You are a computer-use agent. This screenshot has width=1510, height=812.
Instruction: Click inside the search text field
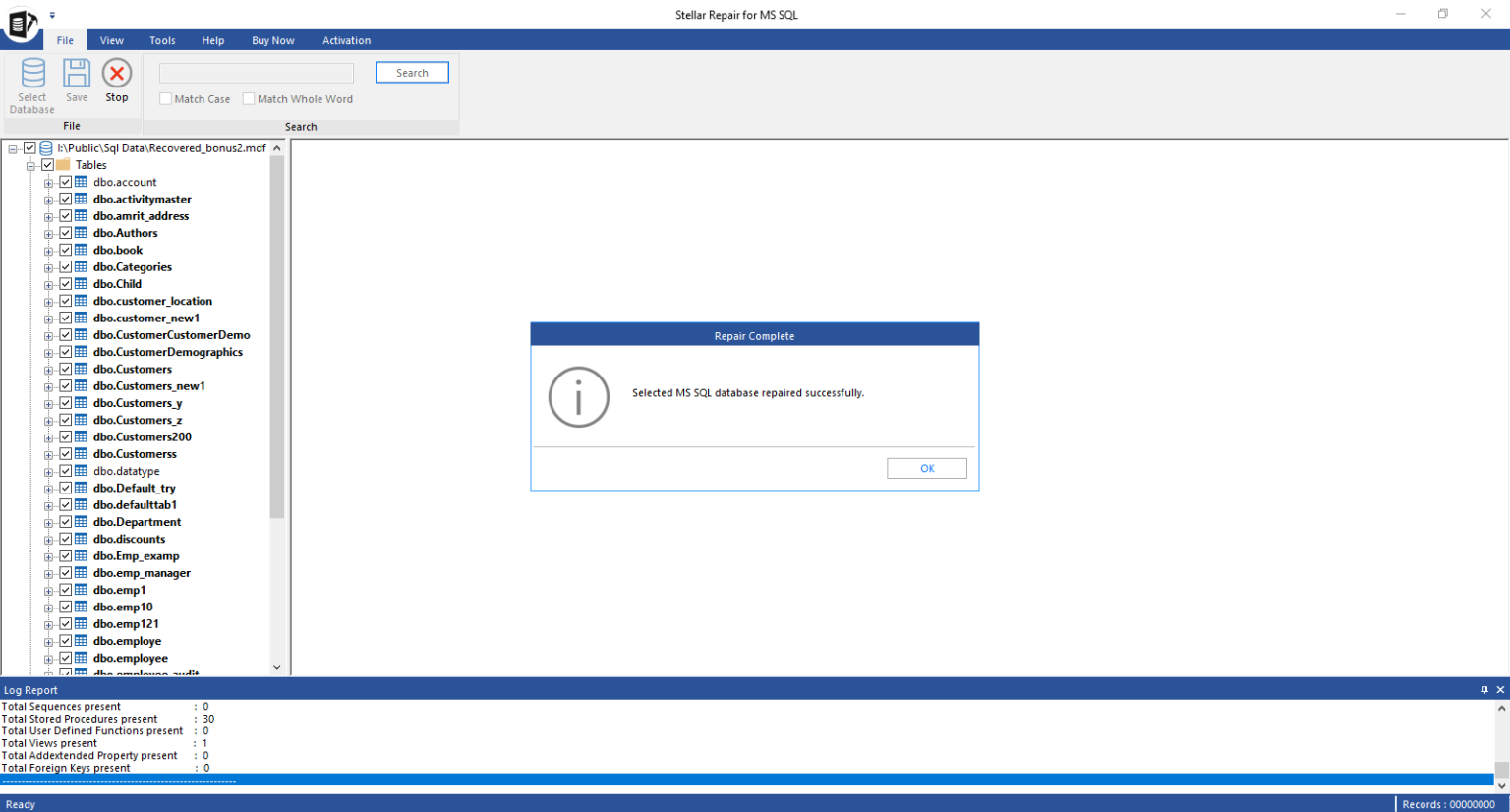click(256, 73)
